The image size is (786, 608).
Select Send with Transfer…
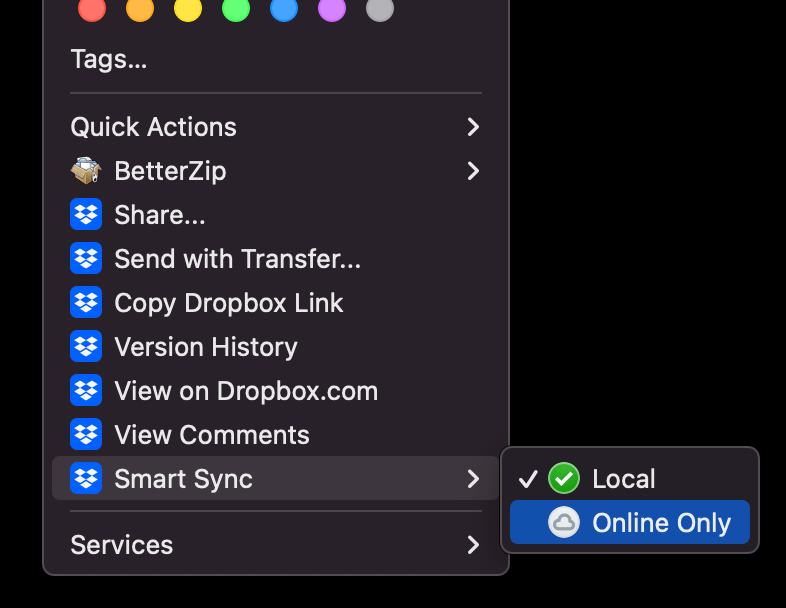tap(276, 259)
